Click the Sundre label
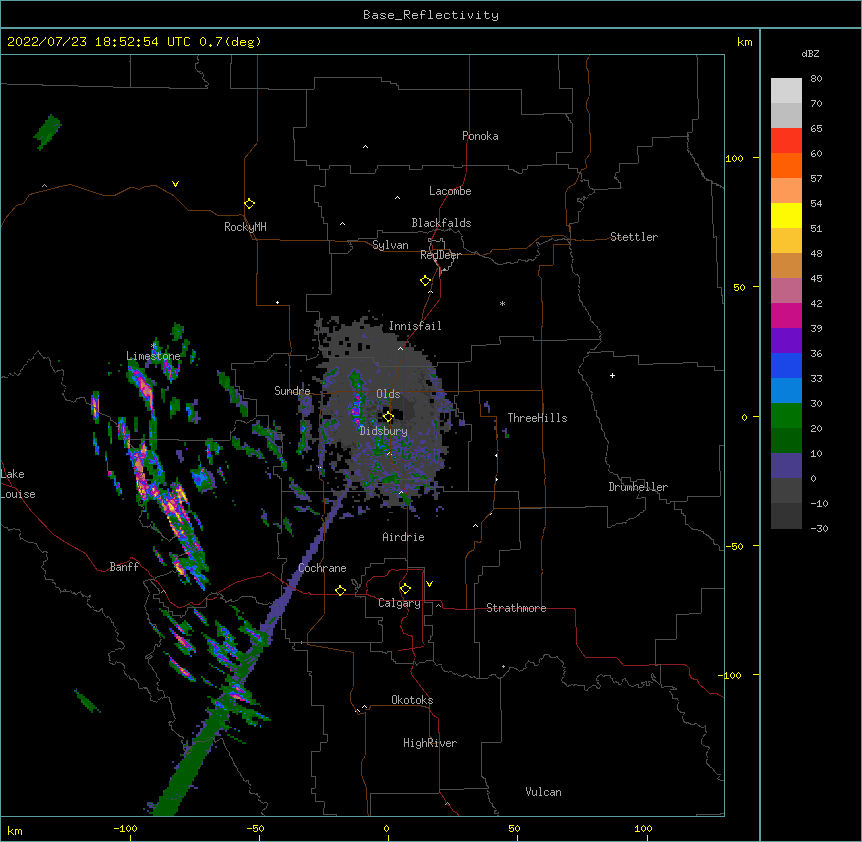Screen dimensions: 862x842 pyautogui.click(x=292, y=391)
